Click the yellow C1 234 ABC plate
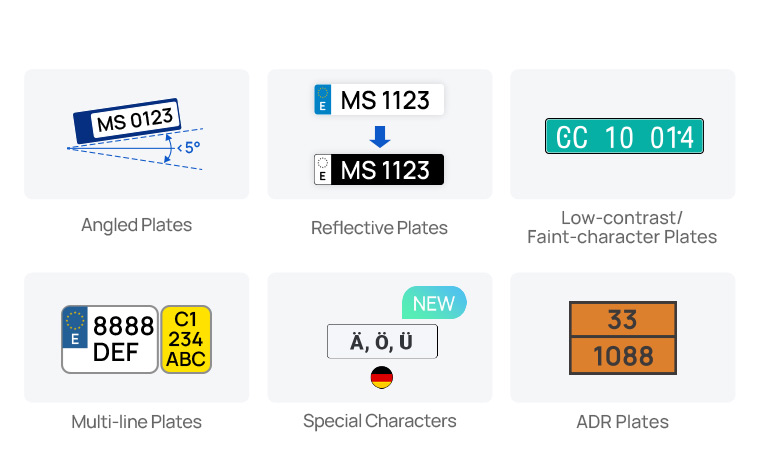760x459 pixels. click(x=186, y=339)
